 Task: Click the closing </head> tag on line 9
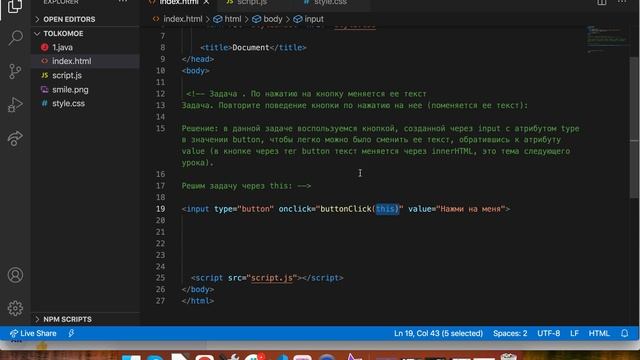[198, 59]
